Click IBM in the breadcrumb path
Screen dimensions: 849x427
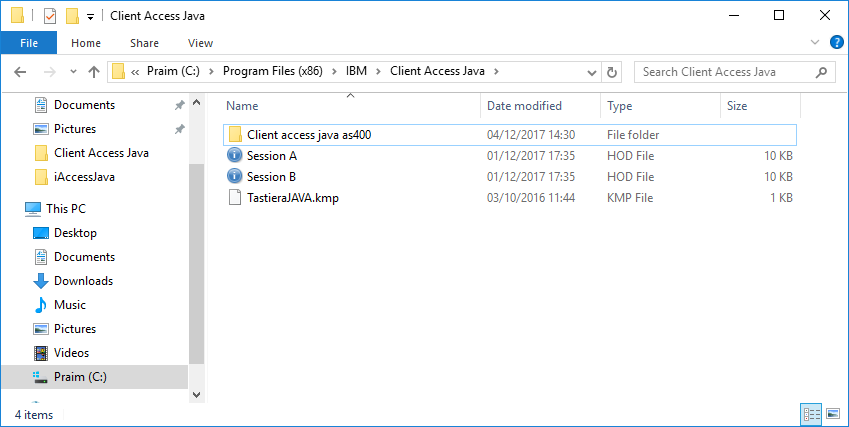pos(356,71)
